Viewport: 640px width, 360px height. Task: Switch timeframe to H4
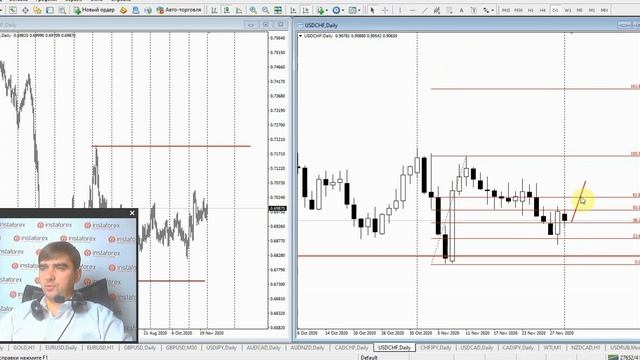click(543, 10)
